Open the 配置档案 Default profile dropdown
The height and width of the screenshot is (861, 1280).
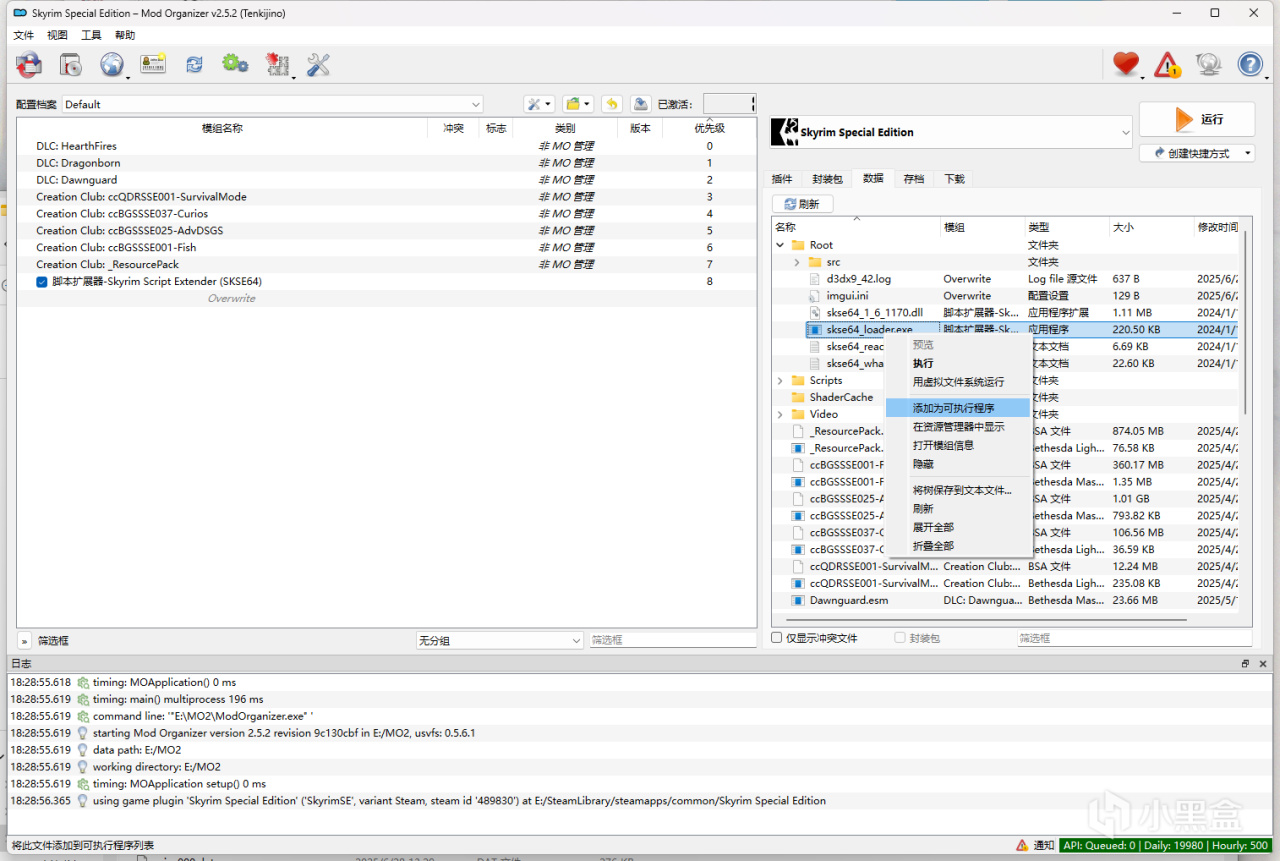(273, 104)
